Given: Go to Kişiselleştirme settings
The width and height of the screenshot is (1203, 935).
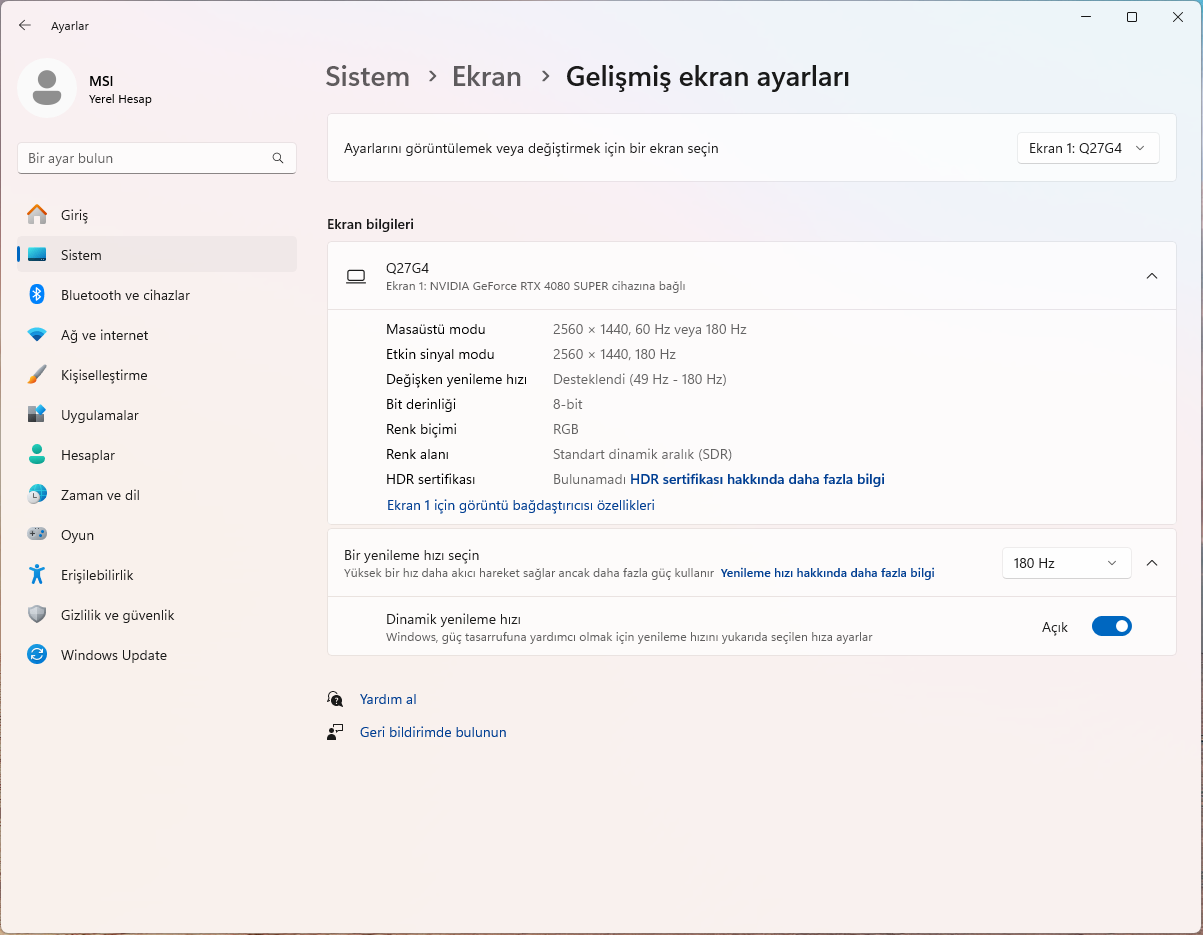Looking at the screenshot, I should (157, 375).
